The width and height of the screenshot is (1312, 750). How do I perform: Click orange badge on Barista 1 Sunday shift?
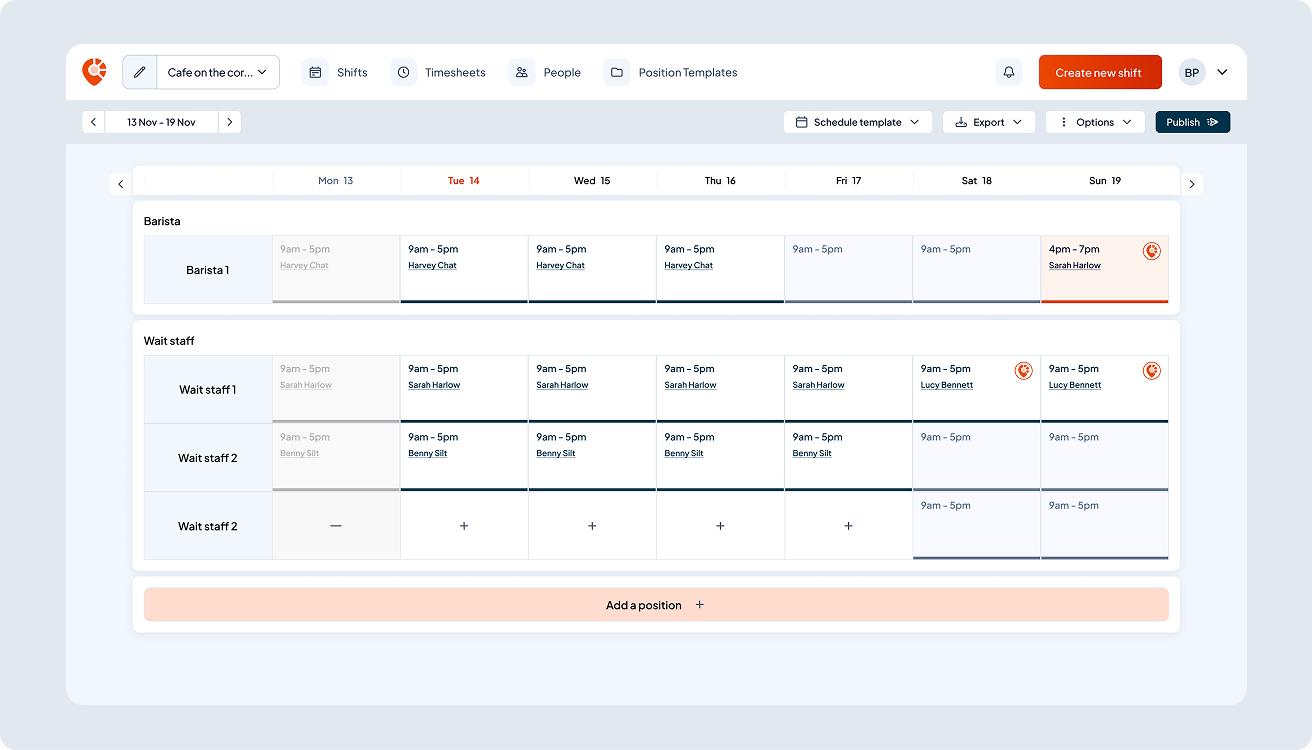tap(1151, 251)
